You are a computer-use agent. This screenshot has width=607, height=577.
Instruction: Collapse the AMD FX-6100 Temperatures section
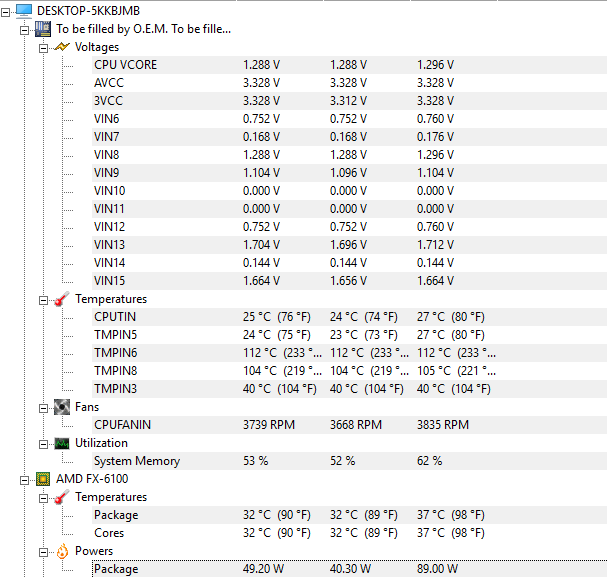pos(43,498)
